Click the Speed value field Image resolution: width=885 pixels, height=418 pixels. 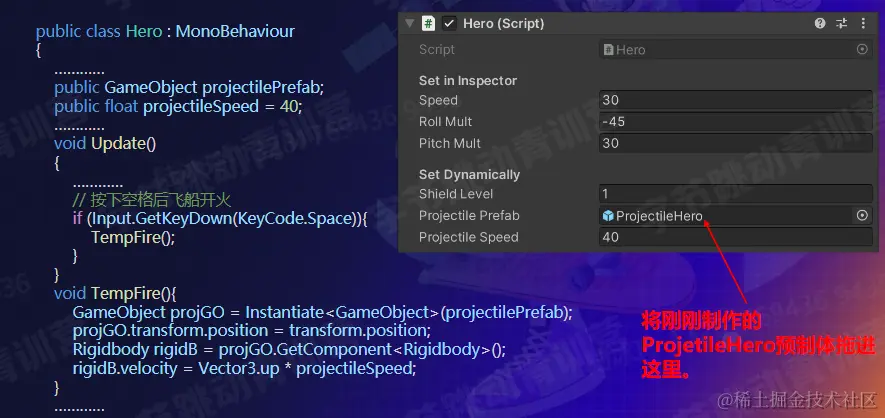pos(735,100)
